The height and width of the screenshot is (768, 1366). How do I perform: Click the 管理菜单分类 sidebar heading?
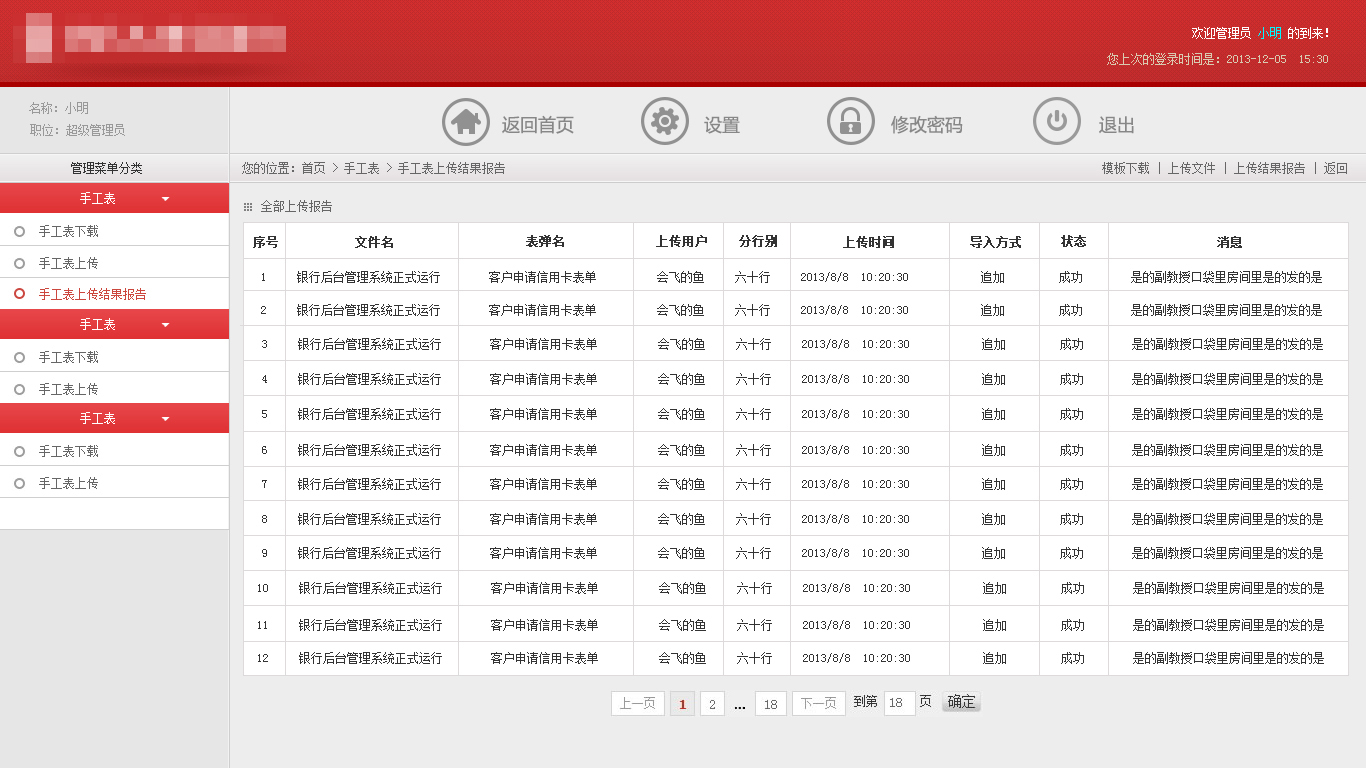point(106,168)
